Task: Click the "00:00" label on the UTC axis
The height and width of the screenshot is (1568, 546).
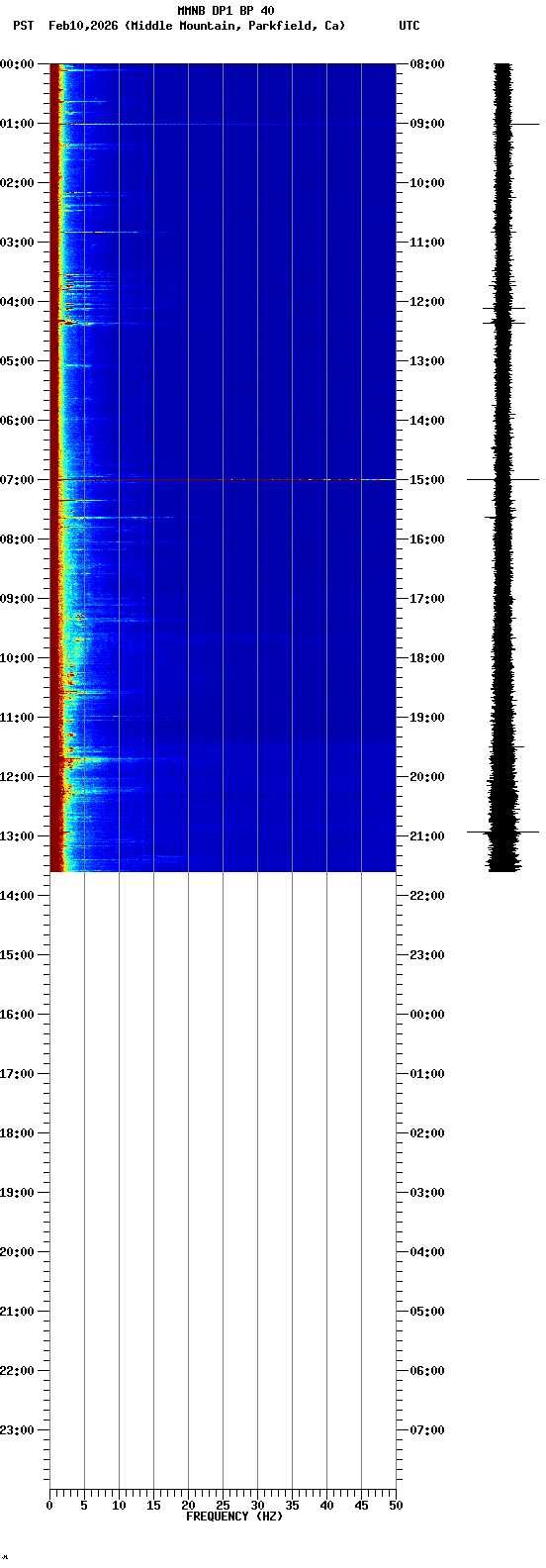Action: coord(427,1015)
